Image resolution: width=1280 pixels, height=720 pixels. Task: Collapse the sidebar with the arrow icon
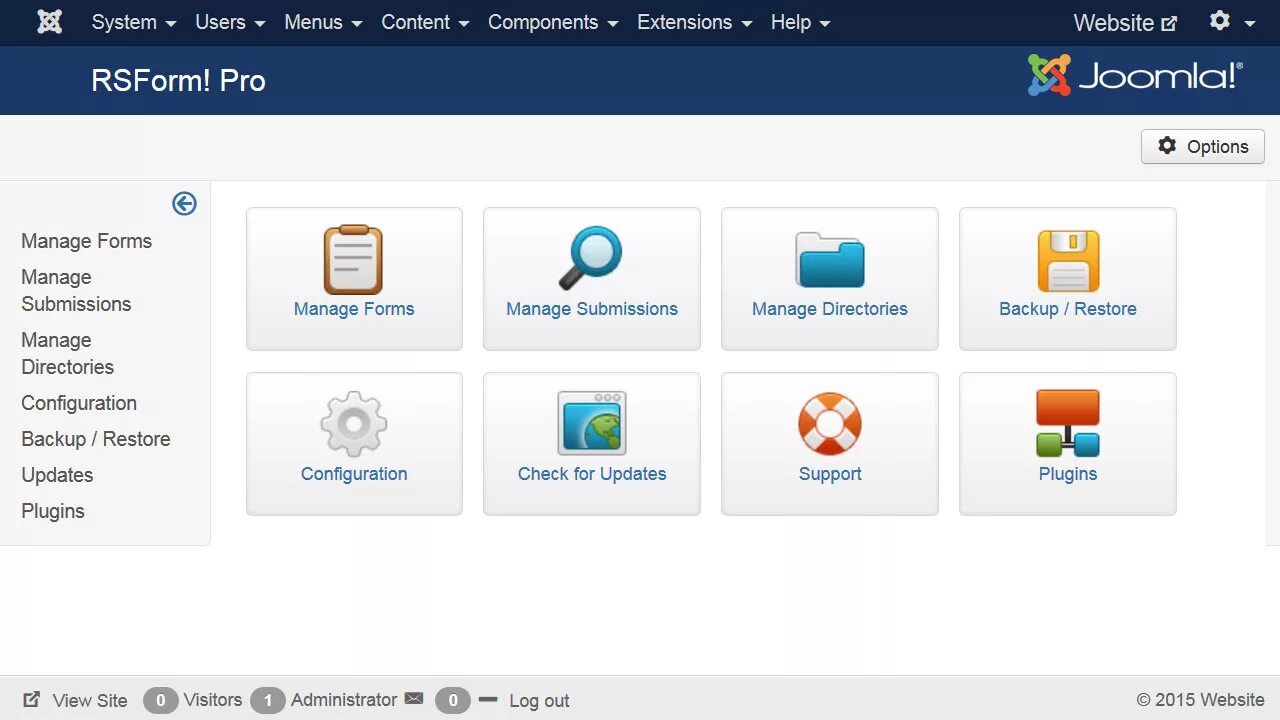184,204
